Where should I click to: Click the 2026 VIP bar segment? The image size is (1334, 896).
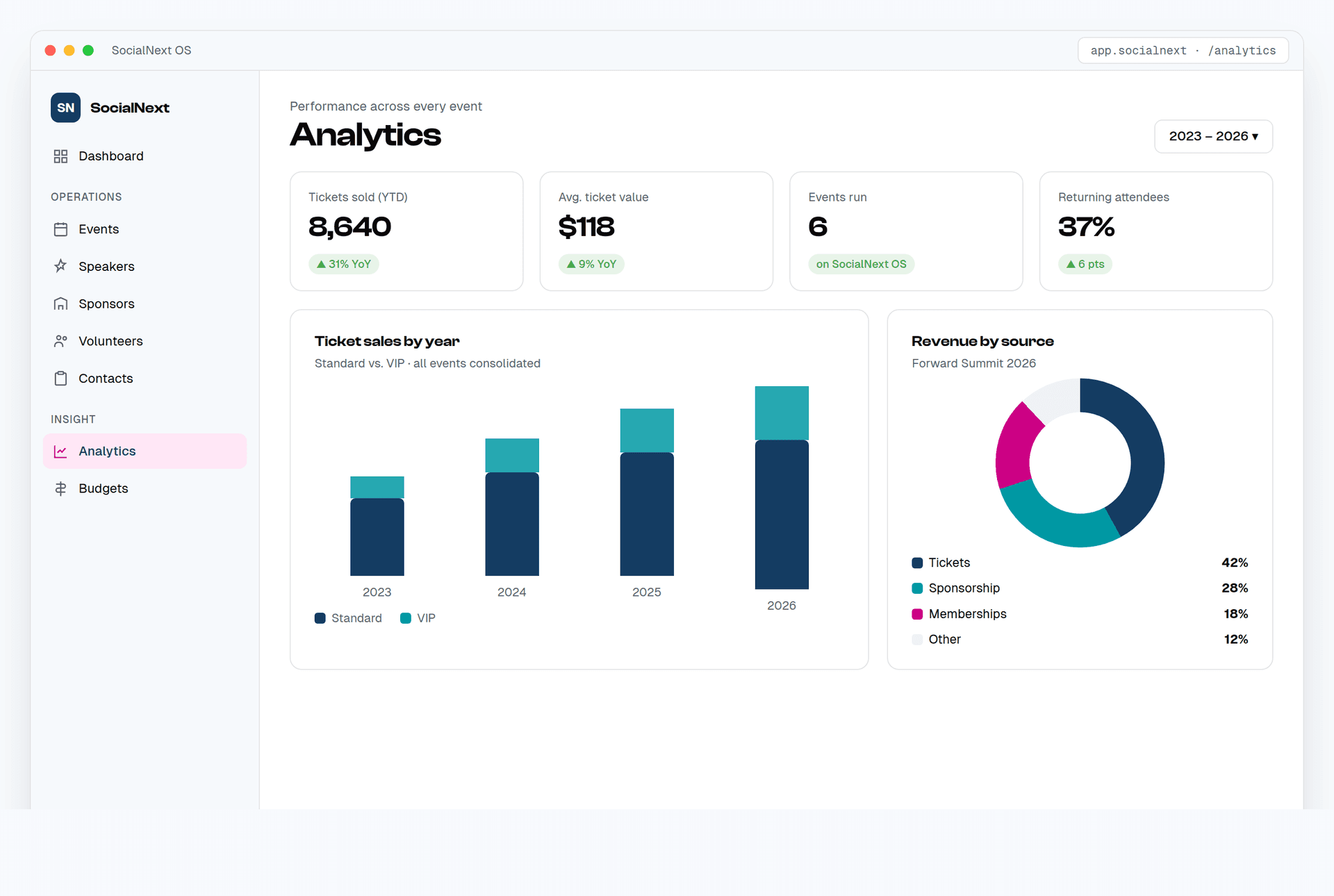[782, 413]
